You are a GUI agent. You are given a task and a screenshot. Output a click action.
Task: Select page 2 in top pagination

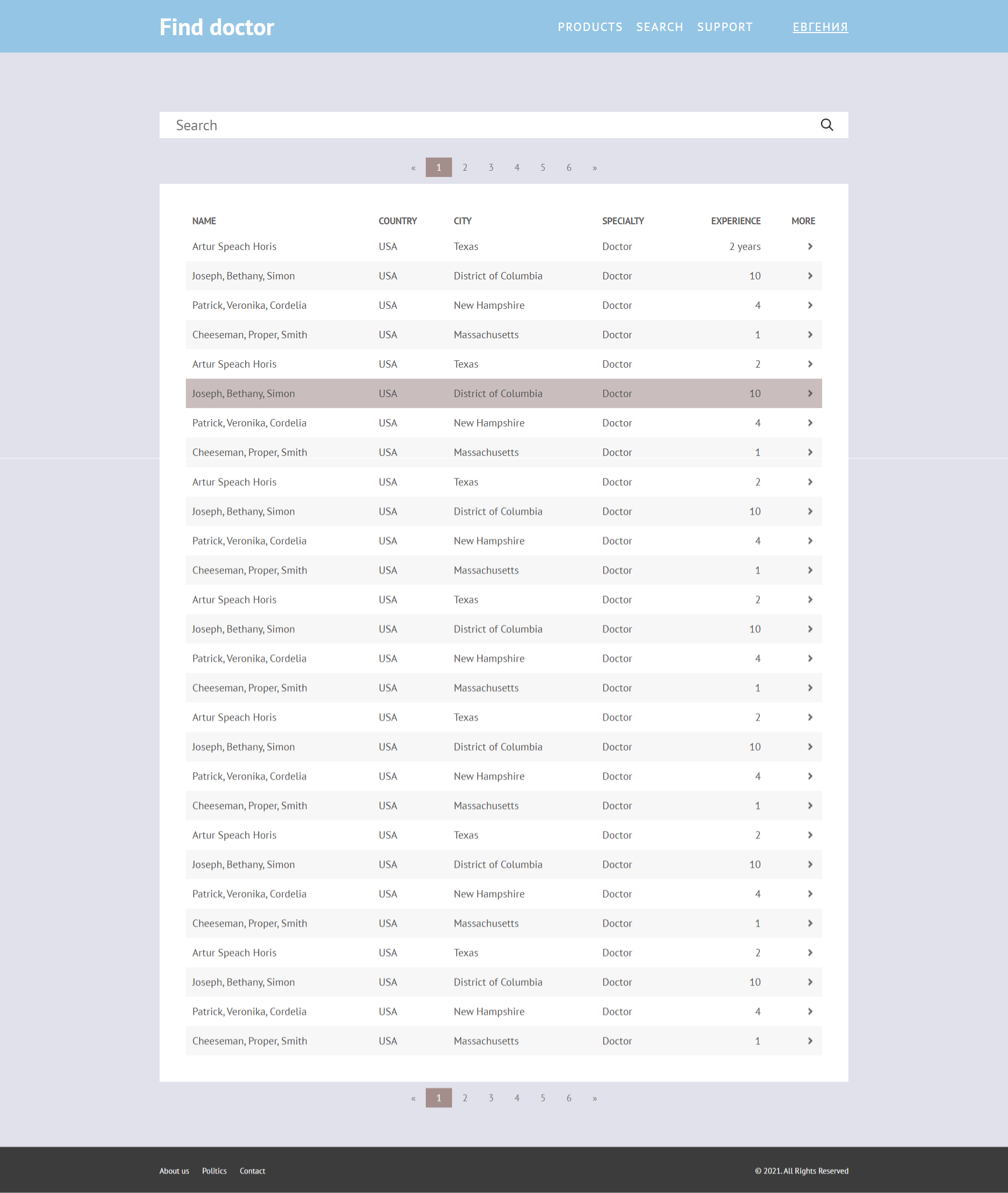pos(465,168)
